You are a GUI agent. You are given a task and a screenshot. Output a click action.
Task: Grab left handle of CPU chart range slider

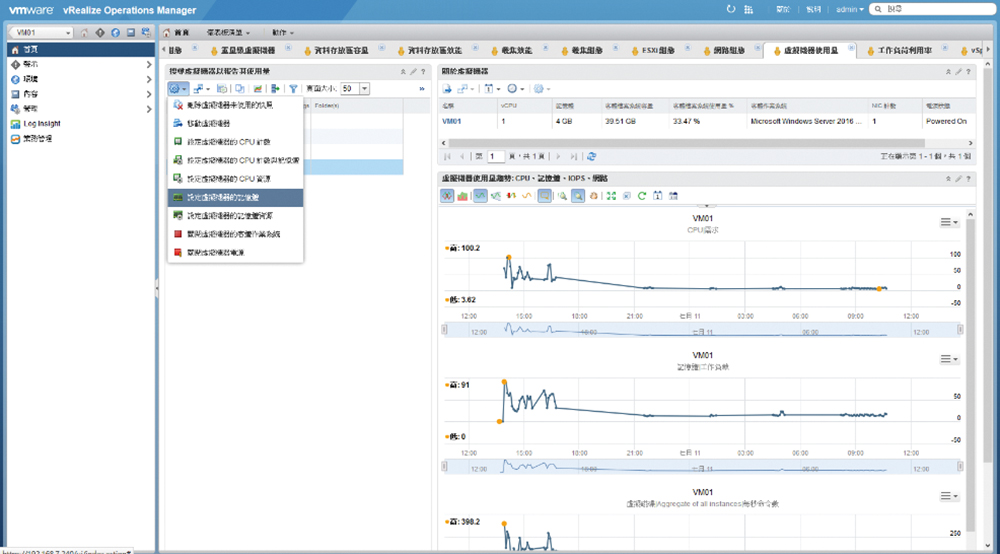pos(445,330)
